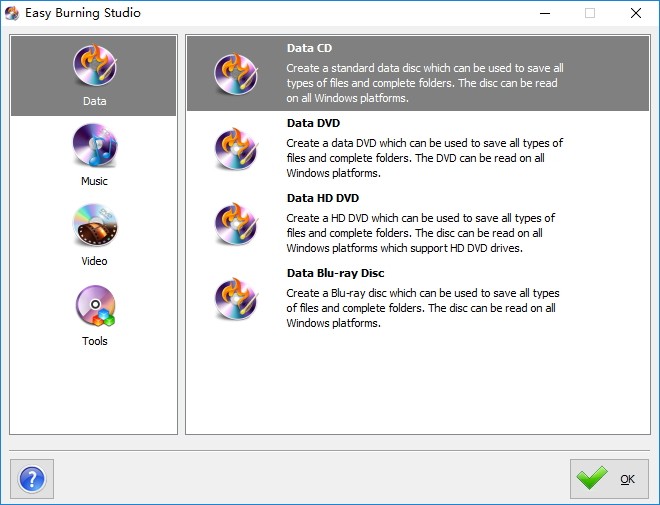Image resolution: width=660 pixels, height=505 pixels.
Task: Click the Data DVD flame disc icon
Action: point(236,149)
